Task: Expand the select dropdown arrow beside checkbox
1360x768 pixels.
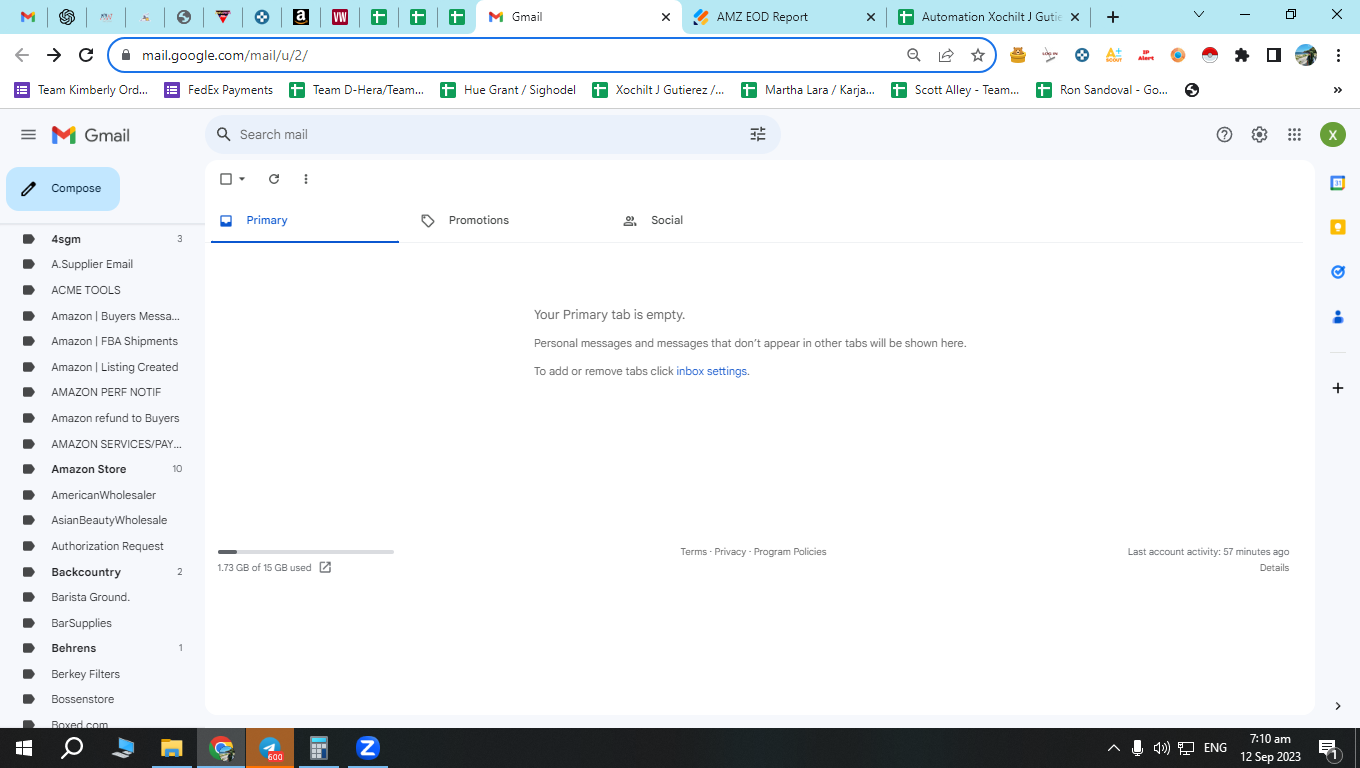Action: [242, 179]
